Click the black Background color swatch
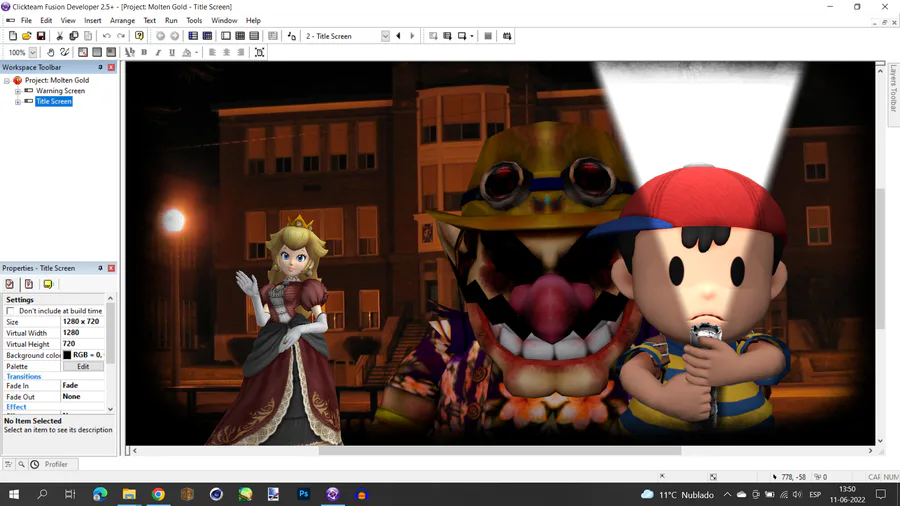900x506 pixels. (x=67, y=355)
